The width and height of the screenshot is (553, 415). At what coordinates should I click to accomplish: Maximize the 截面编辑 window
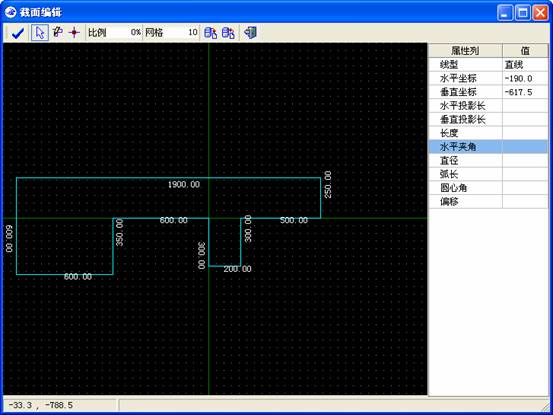tap(523, 13)
